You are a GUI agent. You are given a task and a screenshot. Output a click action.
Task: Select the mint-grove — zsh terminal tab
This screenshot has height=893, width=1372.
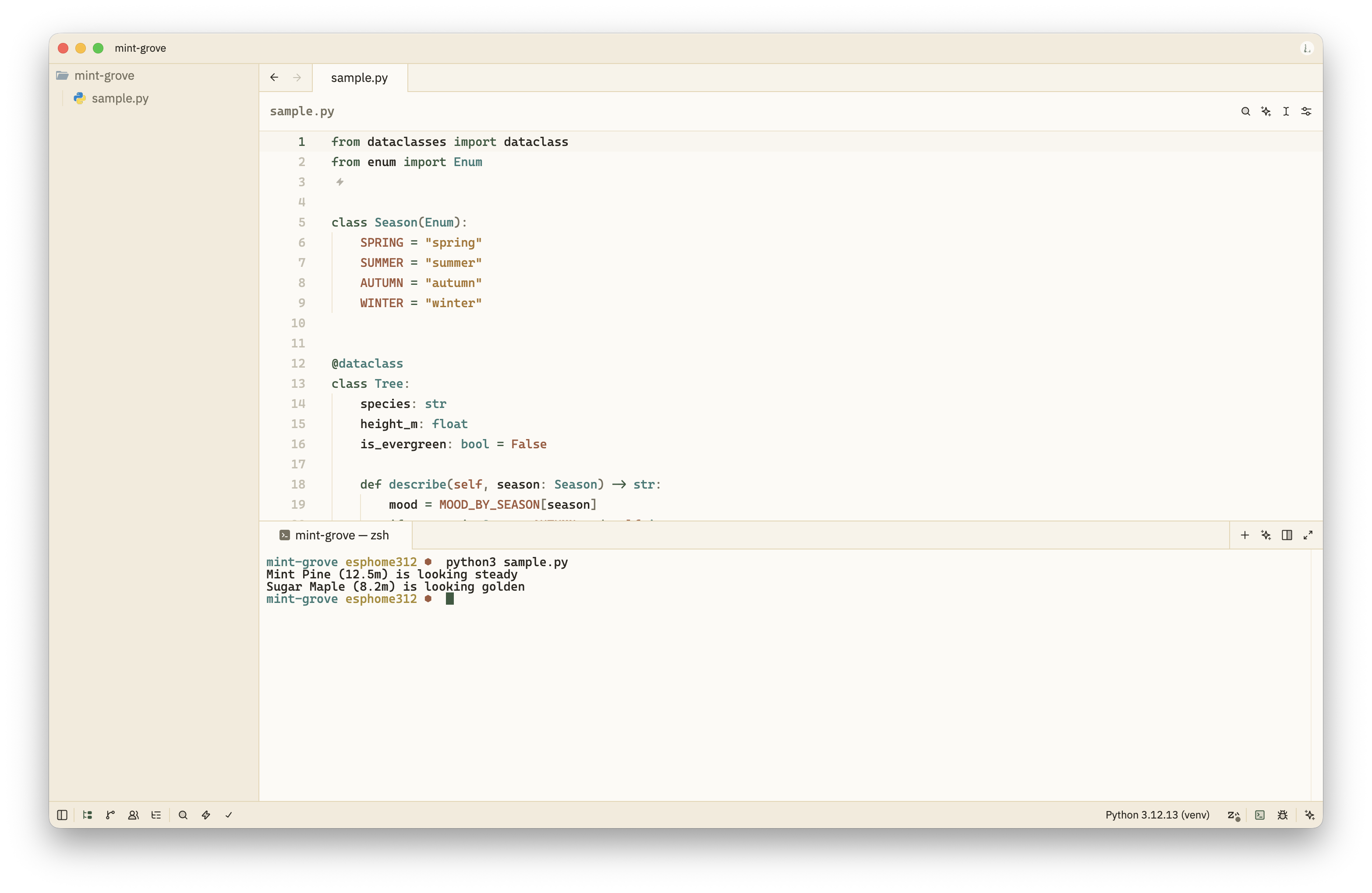coord(336,535)
